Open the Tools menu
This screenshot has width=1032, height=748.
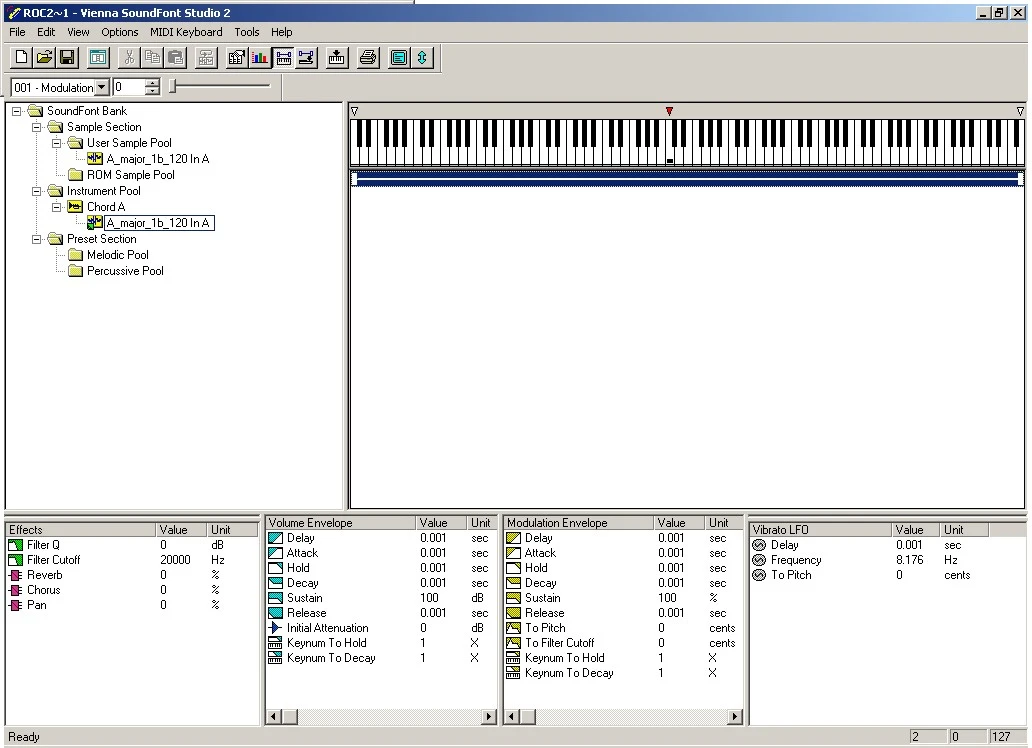247,32
